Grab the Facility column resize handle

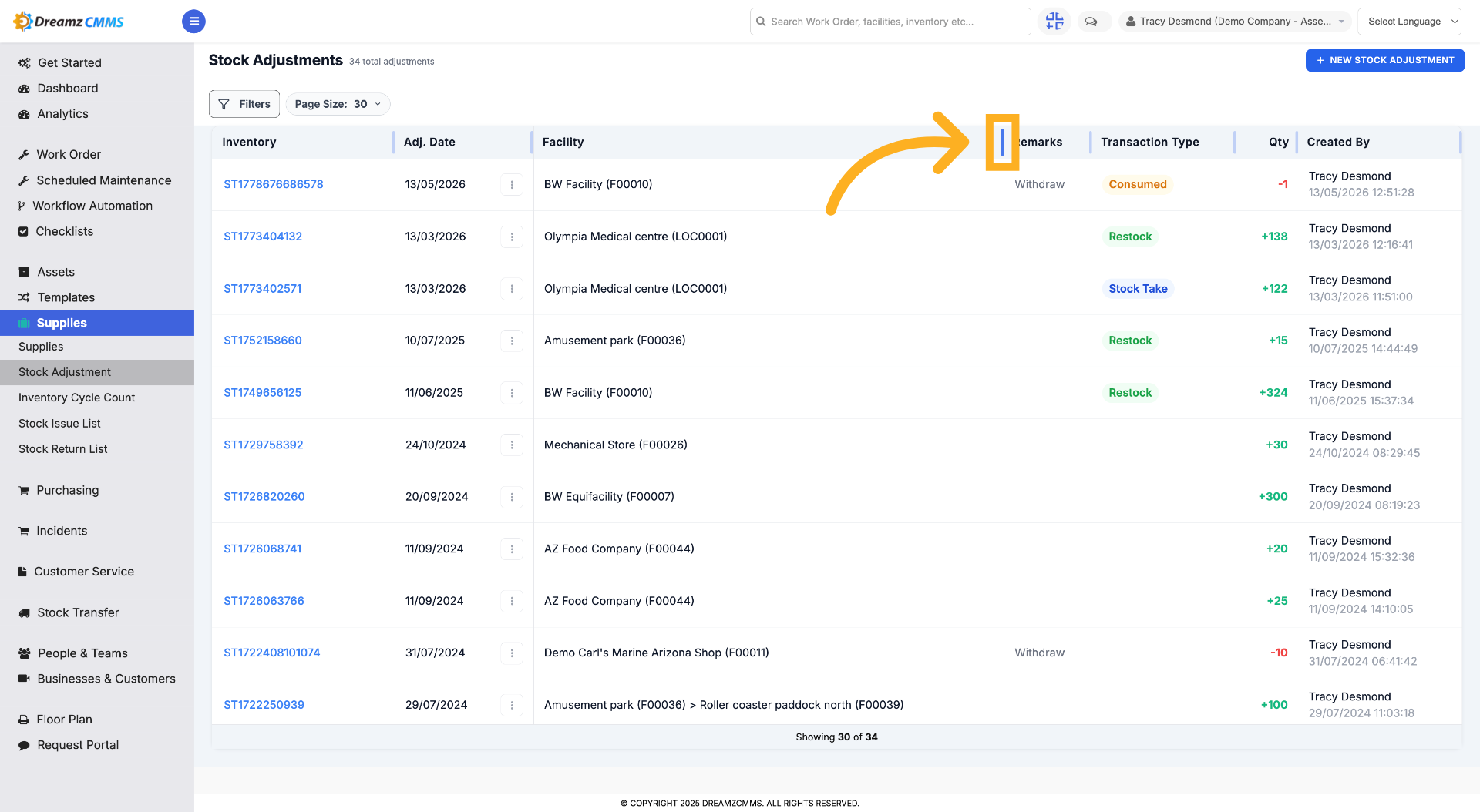(x=1002, y=142)
